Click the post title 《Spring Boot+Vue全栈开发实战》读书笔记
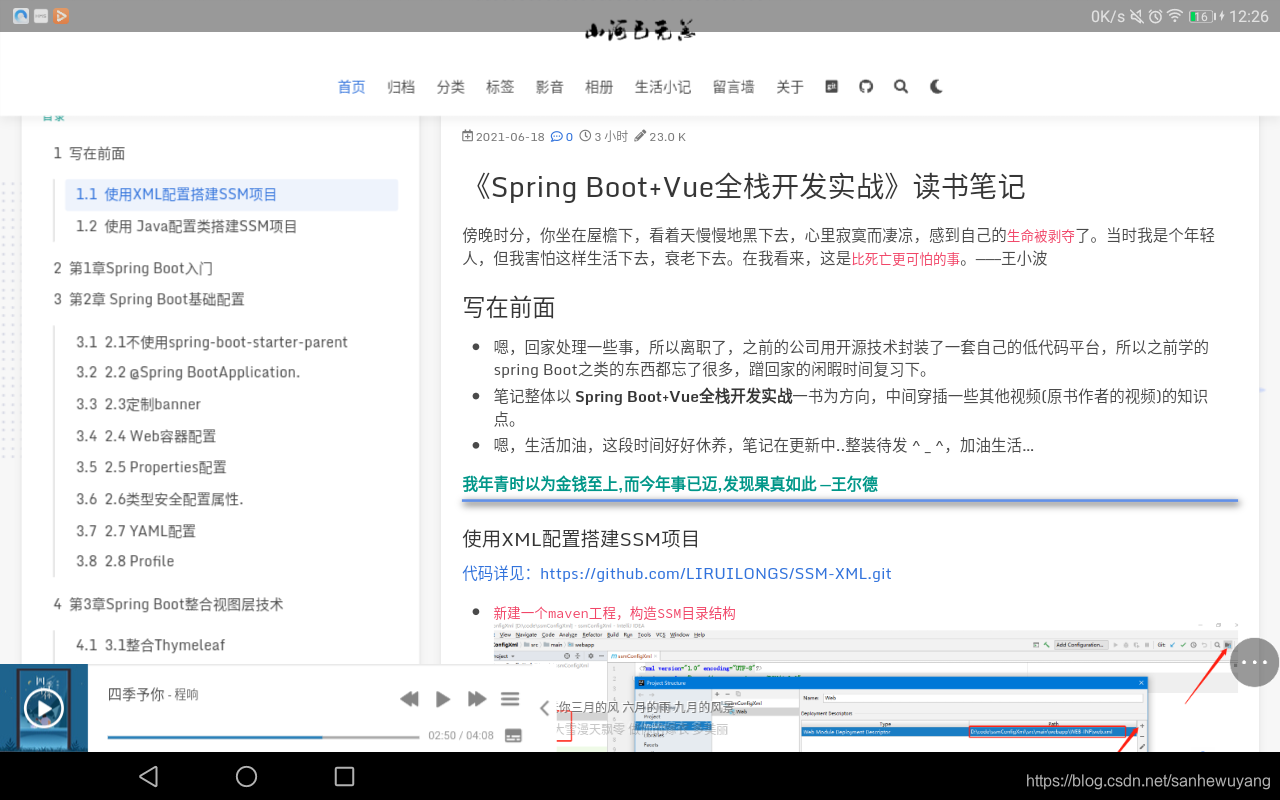Image resolution: width=1280 pixels, height=800 pixels. pos(744,187)
